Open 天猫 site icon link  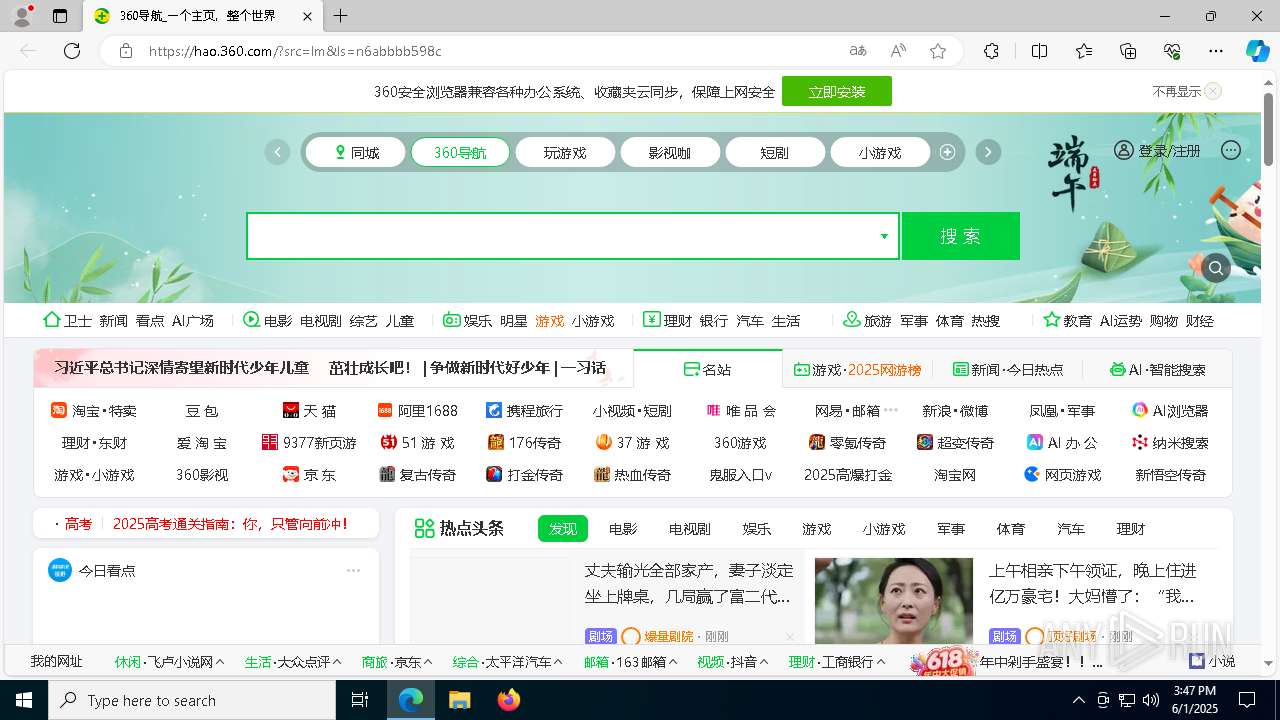309,411
